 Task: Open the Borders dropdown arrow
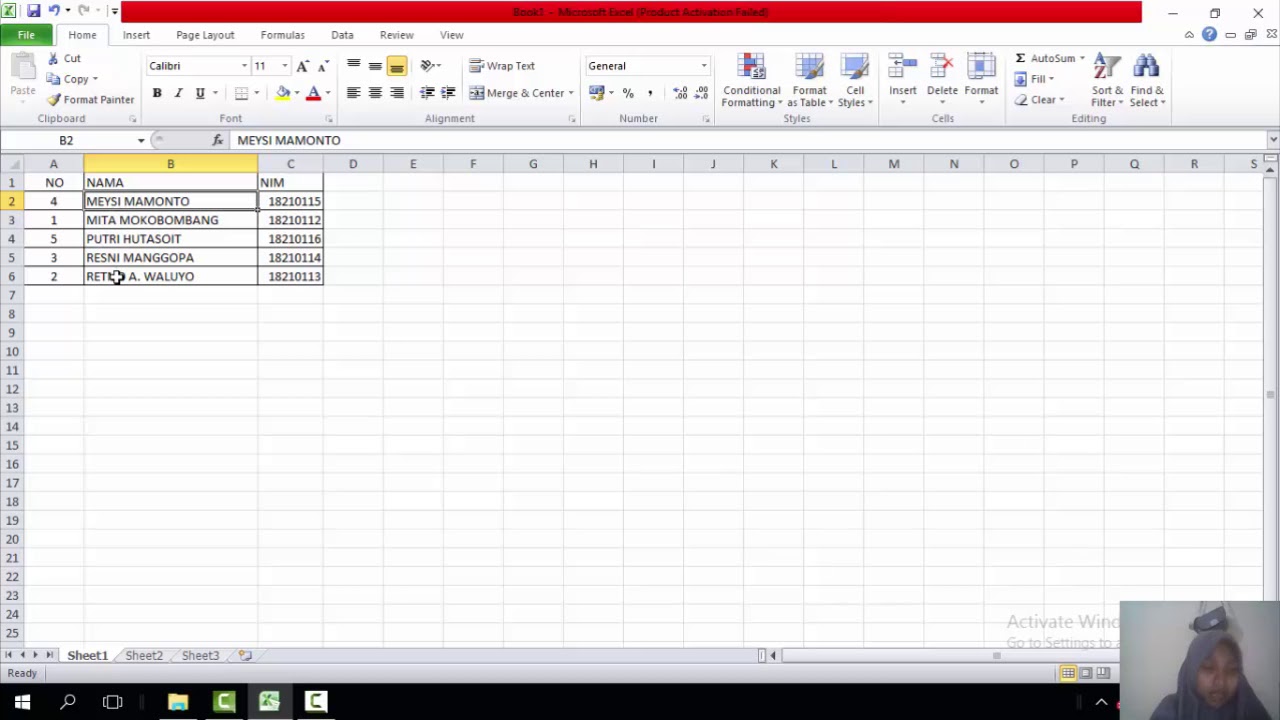pyautogui.click(x=256, y=93)
